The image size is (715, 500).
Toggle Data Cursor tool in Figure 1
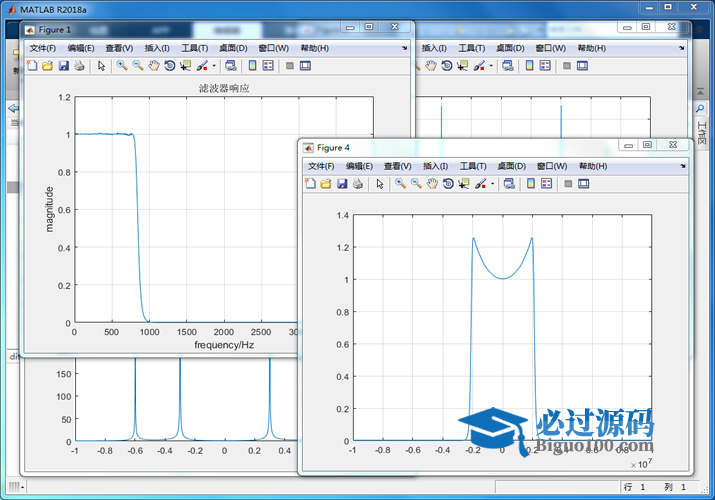185,66
